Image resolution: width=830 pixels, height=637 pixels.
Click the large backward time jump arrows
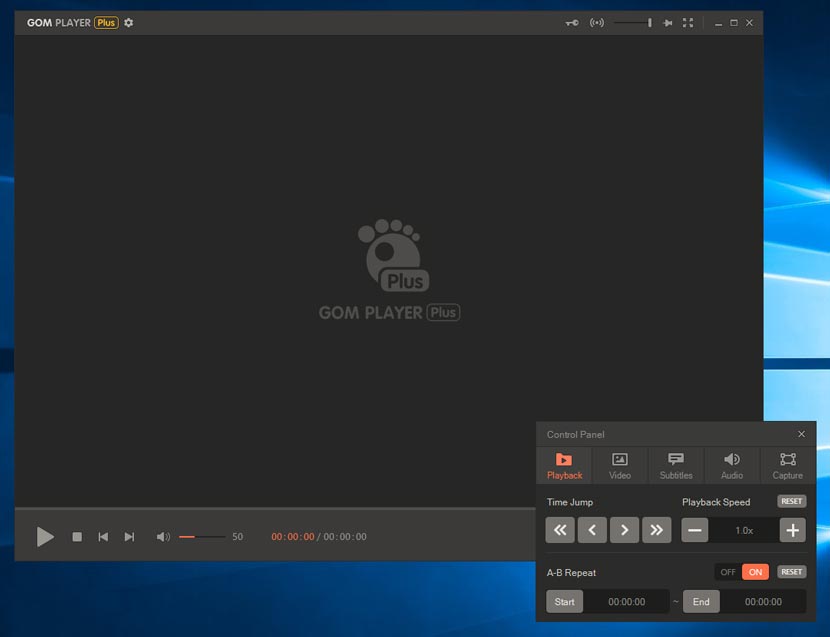[x=560, y=530]
